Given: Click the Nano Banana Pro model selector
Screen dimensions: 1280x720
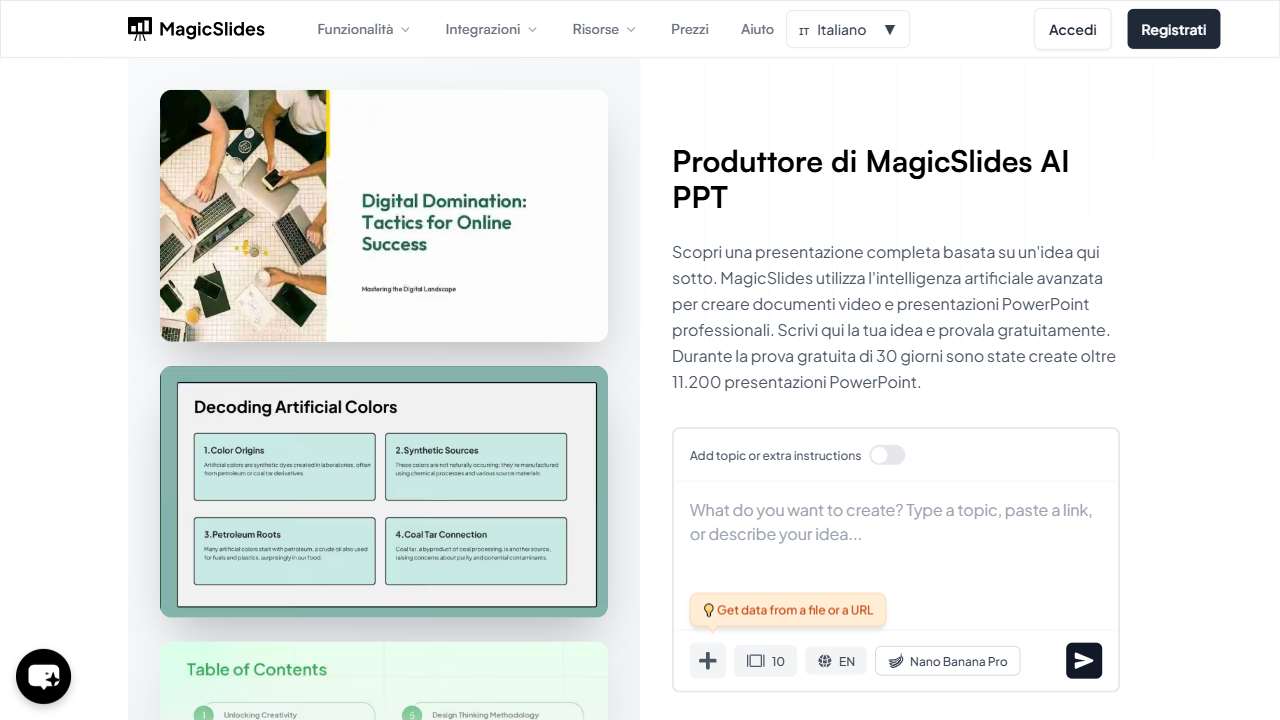Looking at the screenshot, I should 946,660.
